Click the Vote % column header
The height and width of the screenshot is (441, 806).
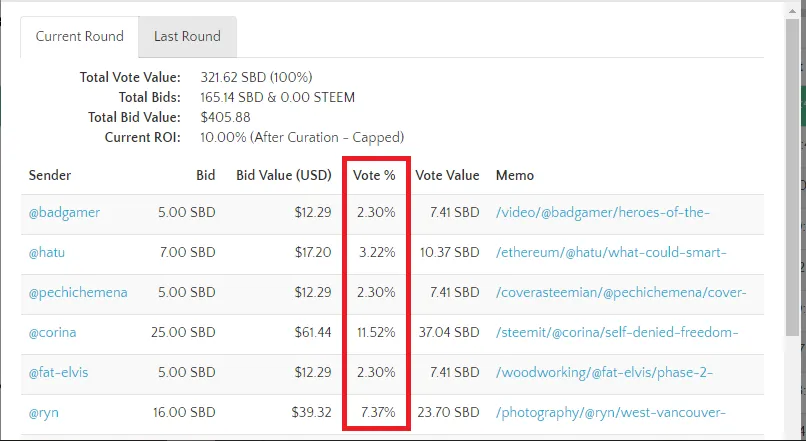[374, 175]
